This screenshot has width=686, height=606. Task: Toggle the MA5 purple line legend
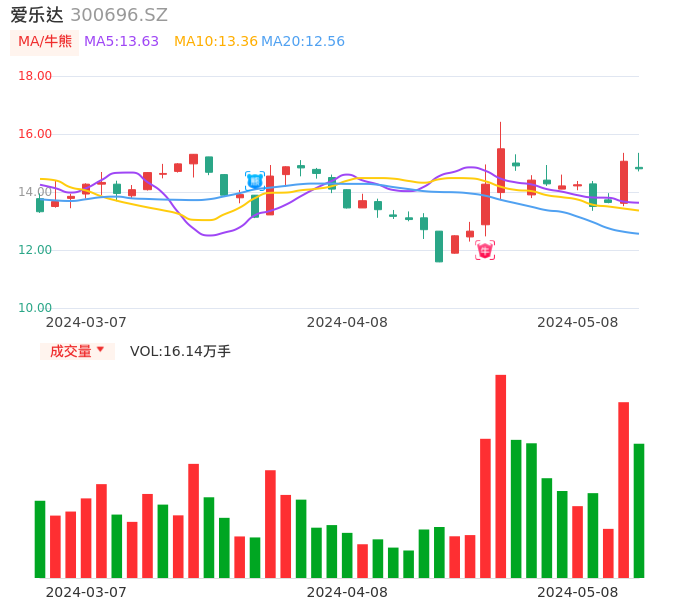(x=121, y=42)
